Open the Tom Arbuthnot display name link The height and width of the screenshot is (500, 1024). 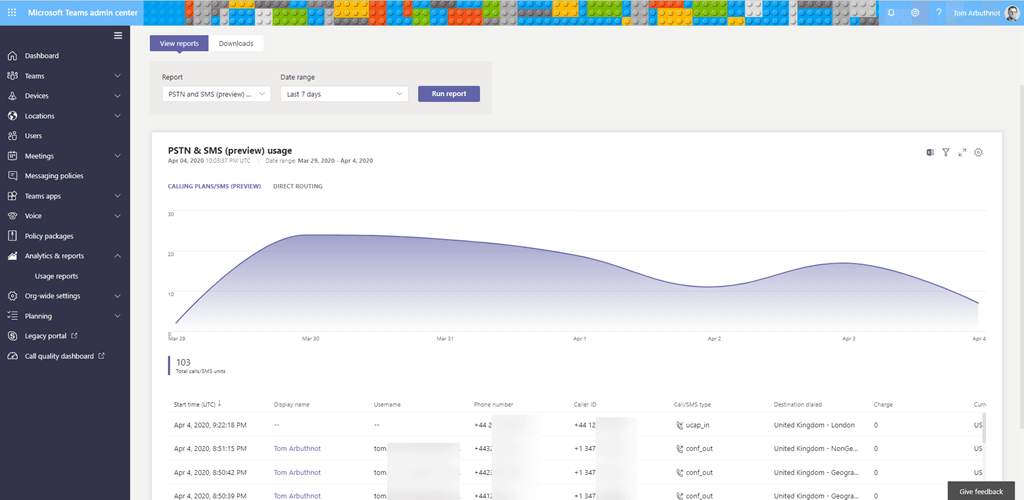coord(299,449)
